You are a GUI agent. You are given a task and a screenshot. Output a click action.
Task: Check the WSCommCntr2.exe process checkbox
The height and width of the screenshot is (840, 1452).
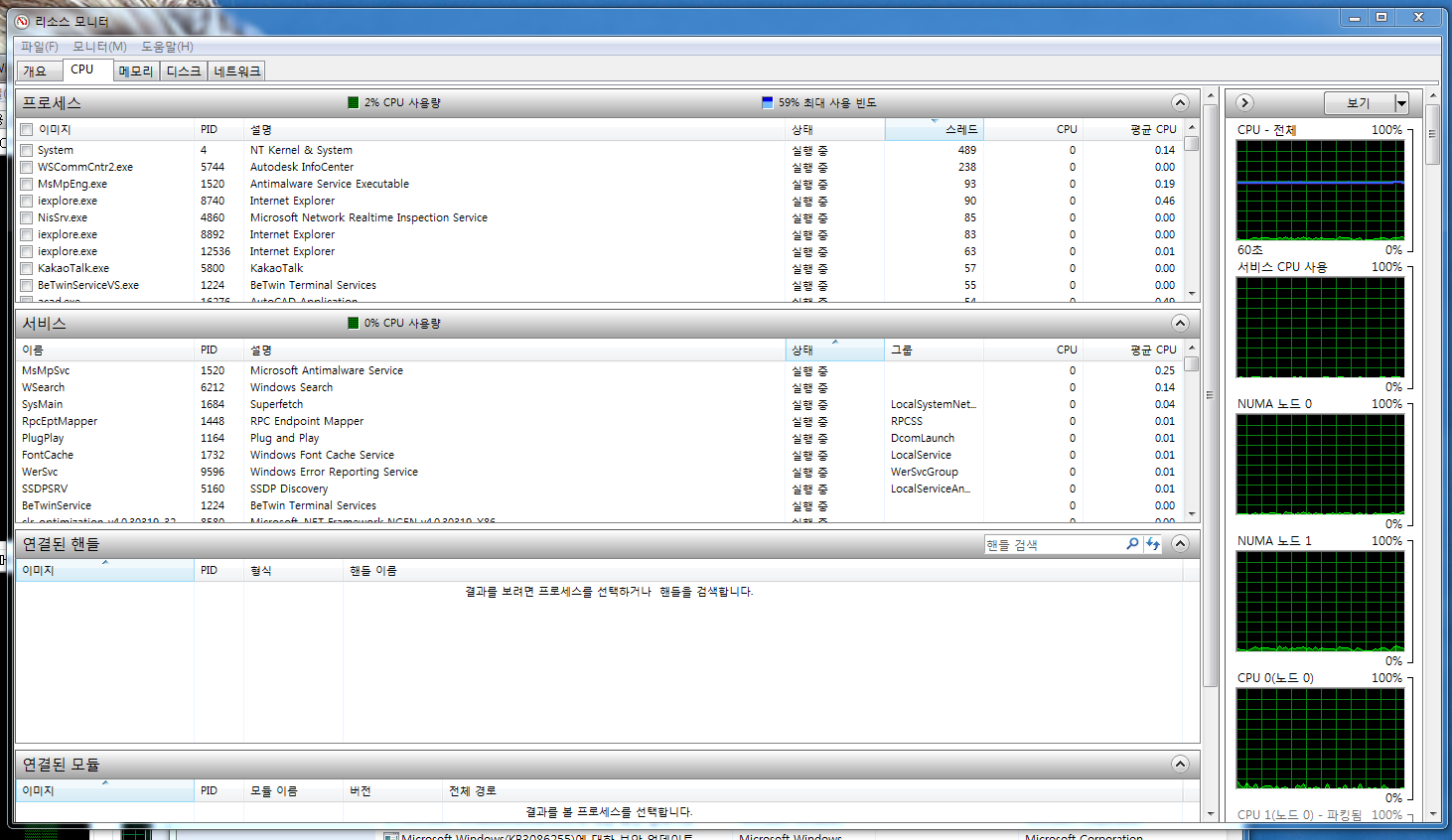[27, 168]
